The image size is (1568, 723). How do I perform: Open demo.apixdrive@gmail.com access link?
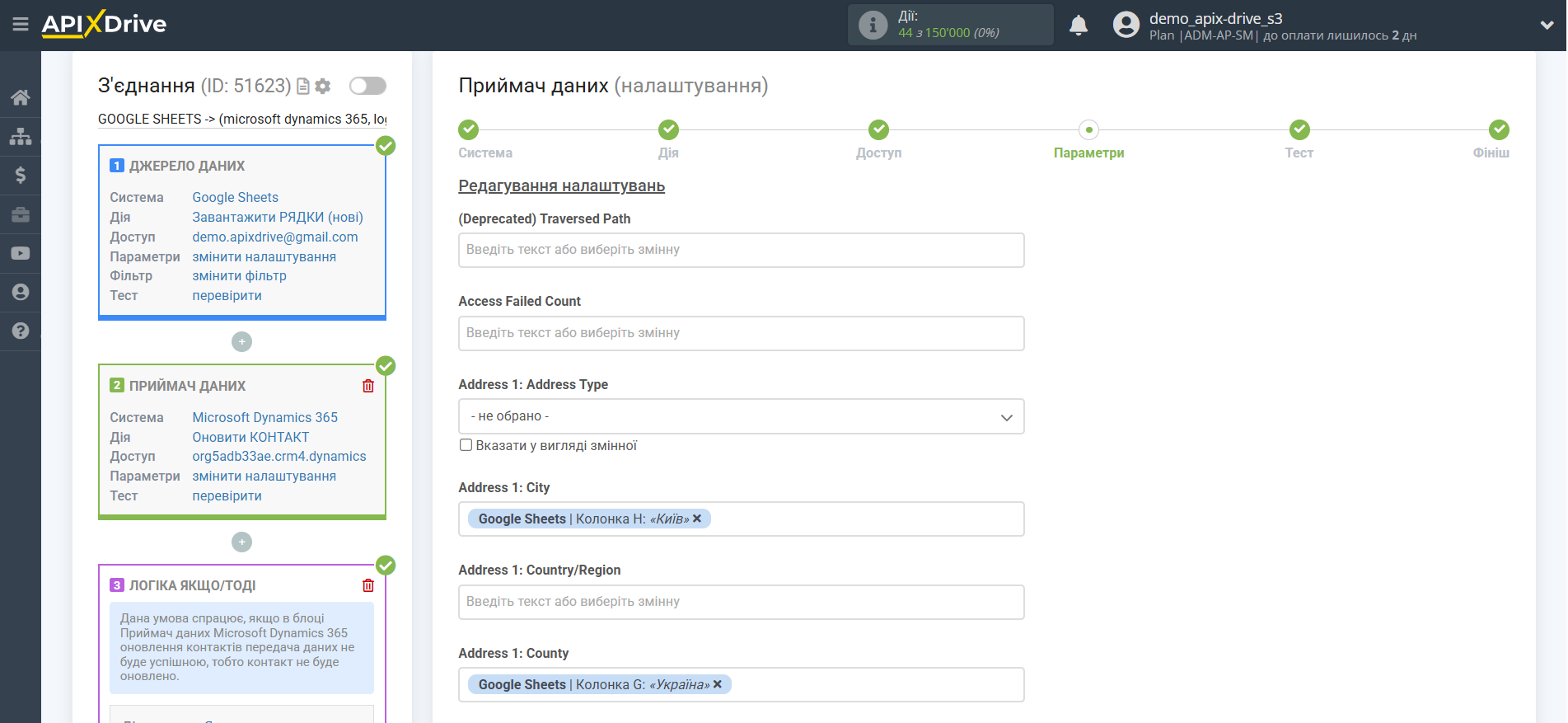(275, 237)
